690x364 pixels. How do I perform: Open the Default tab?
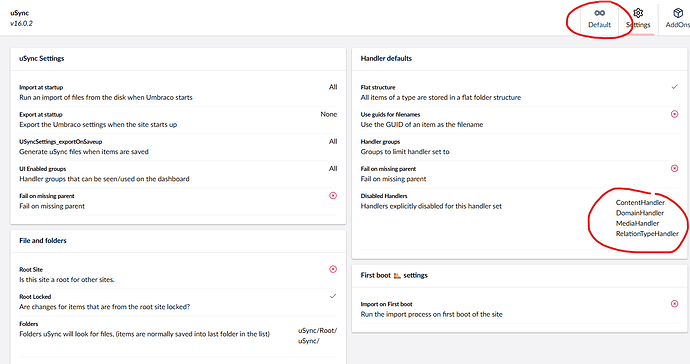tap(599, 18)
